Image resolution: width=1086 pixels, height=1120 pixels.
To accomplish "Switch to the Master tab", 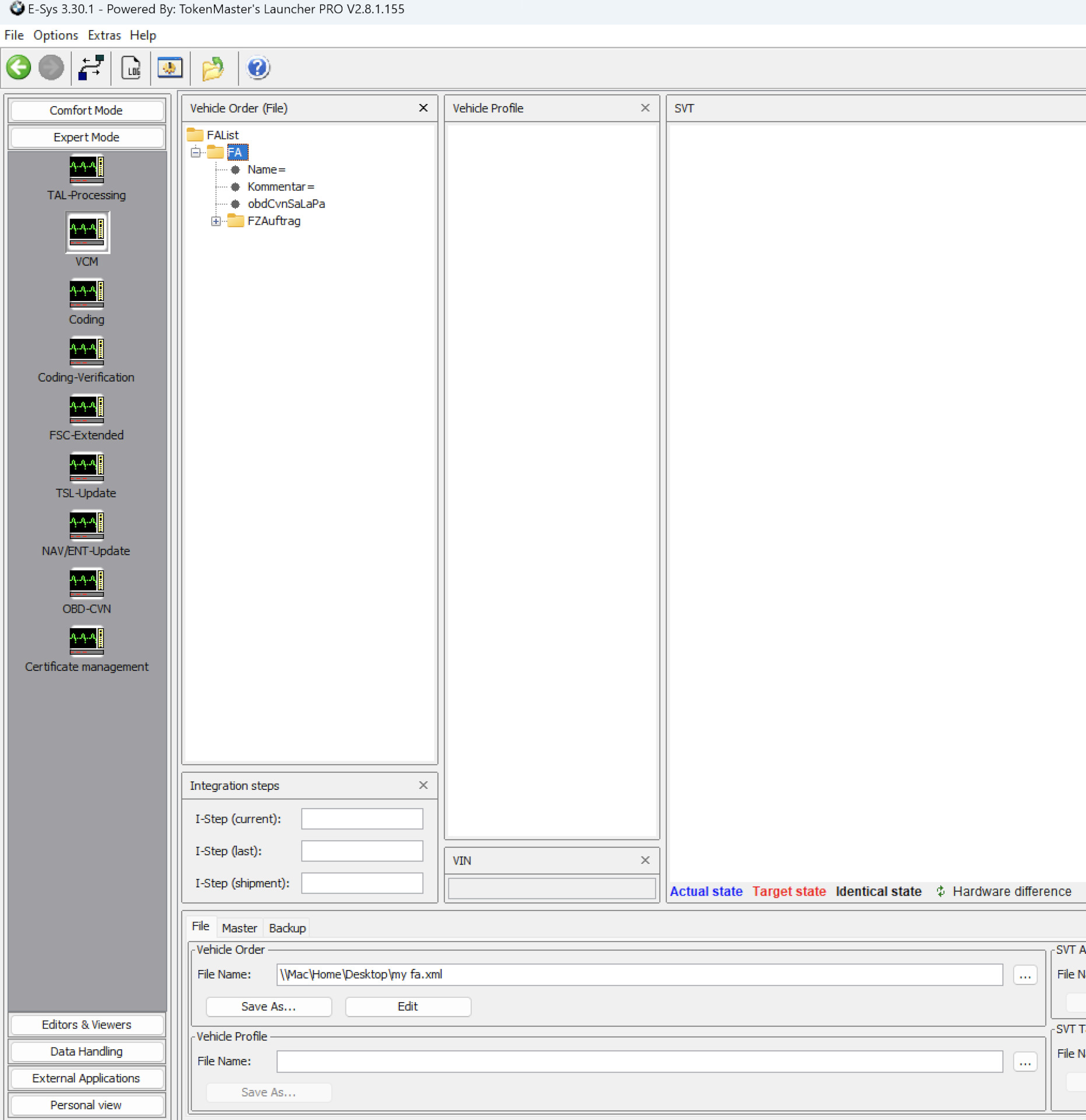I will [x=239, y=928].
